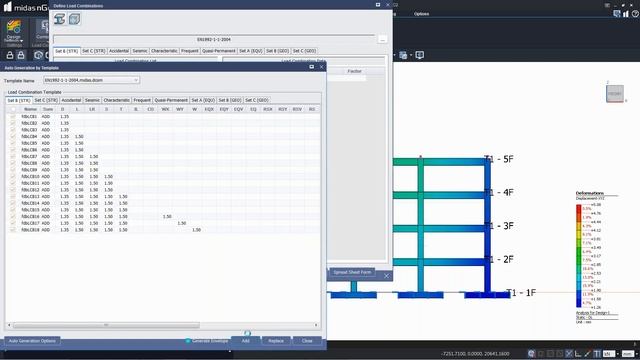Select the beam section icon in Define Load Combinations
This screenshot has height=360, width=640.
(x=60, y=19)
